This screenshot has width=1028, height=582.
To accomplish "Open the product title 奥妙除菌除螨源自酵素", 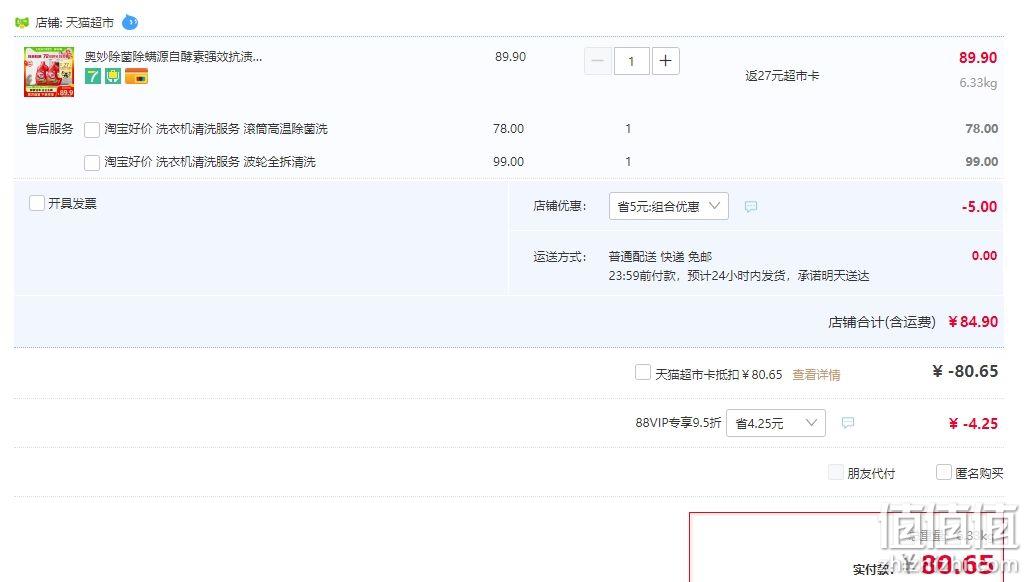I will coord(173,56).
